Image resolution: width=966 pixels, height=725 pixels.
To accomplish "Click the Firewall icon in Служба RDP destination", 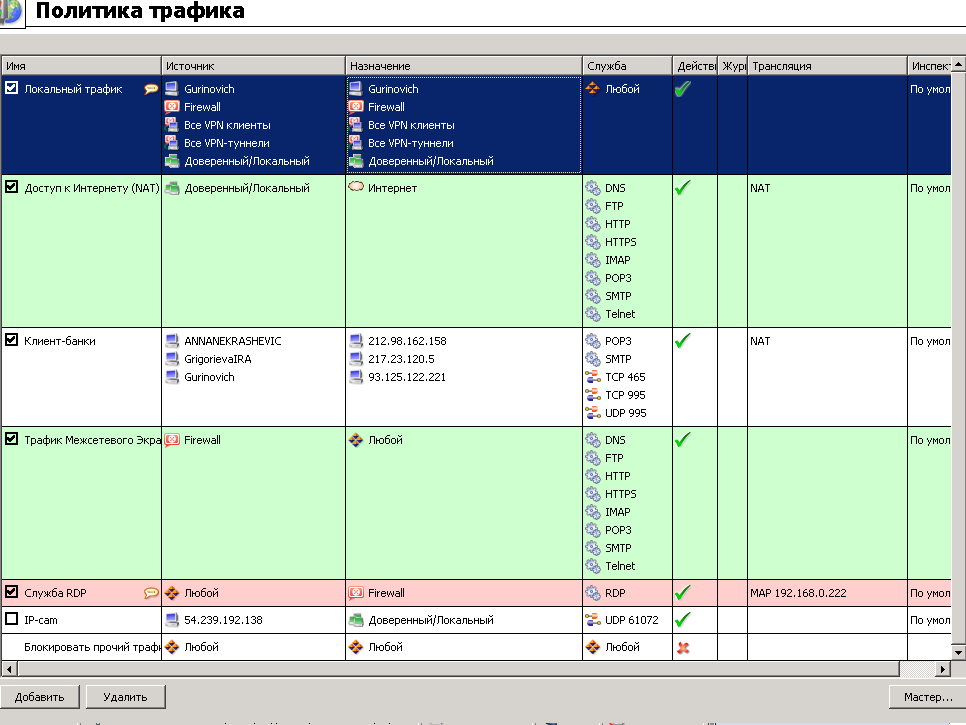I will coord(356,593).
